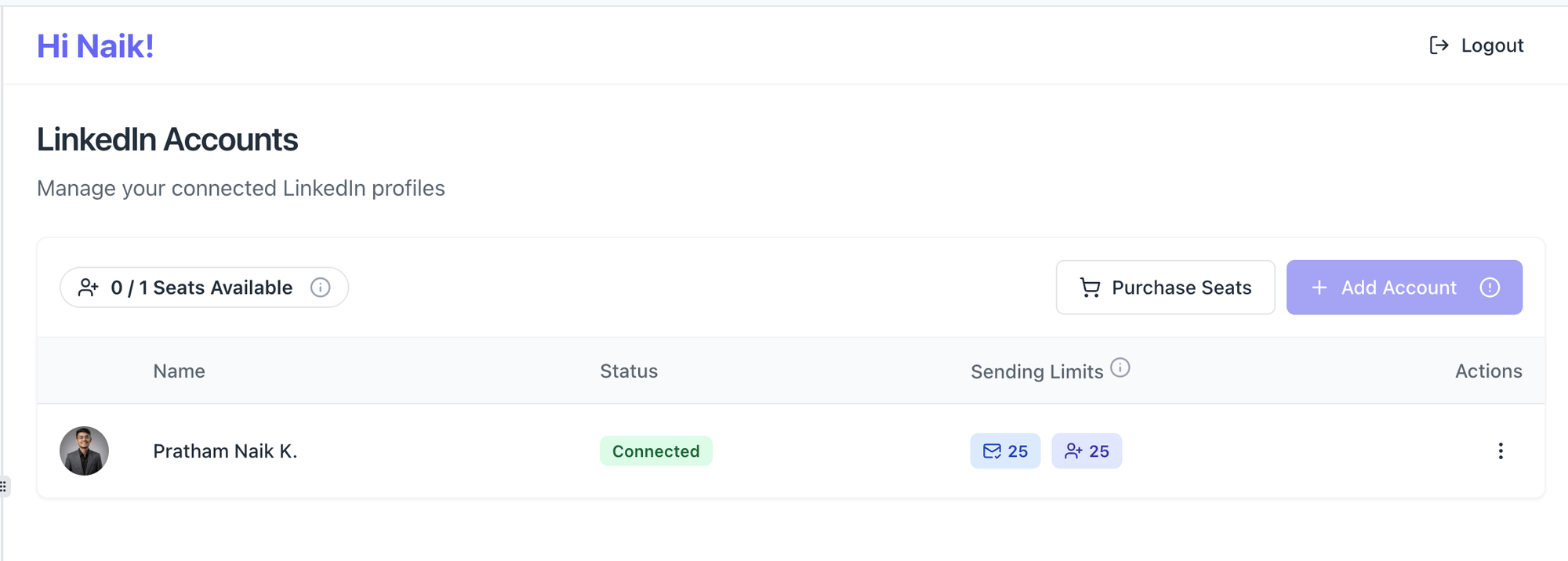Click the person-plus icon in the seats badge
The image size is (1568, 561).
[89, 288]
